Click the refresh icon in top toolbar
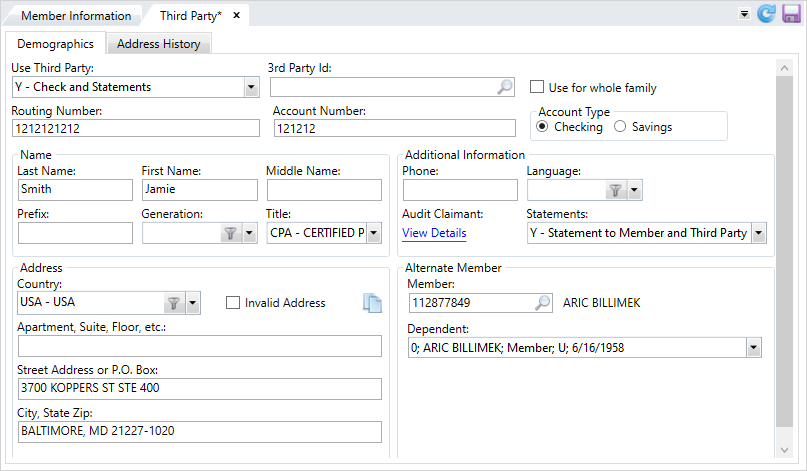Screen dimensions: 807x471 766,14
